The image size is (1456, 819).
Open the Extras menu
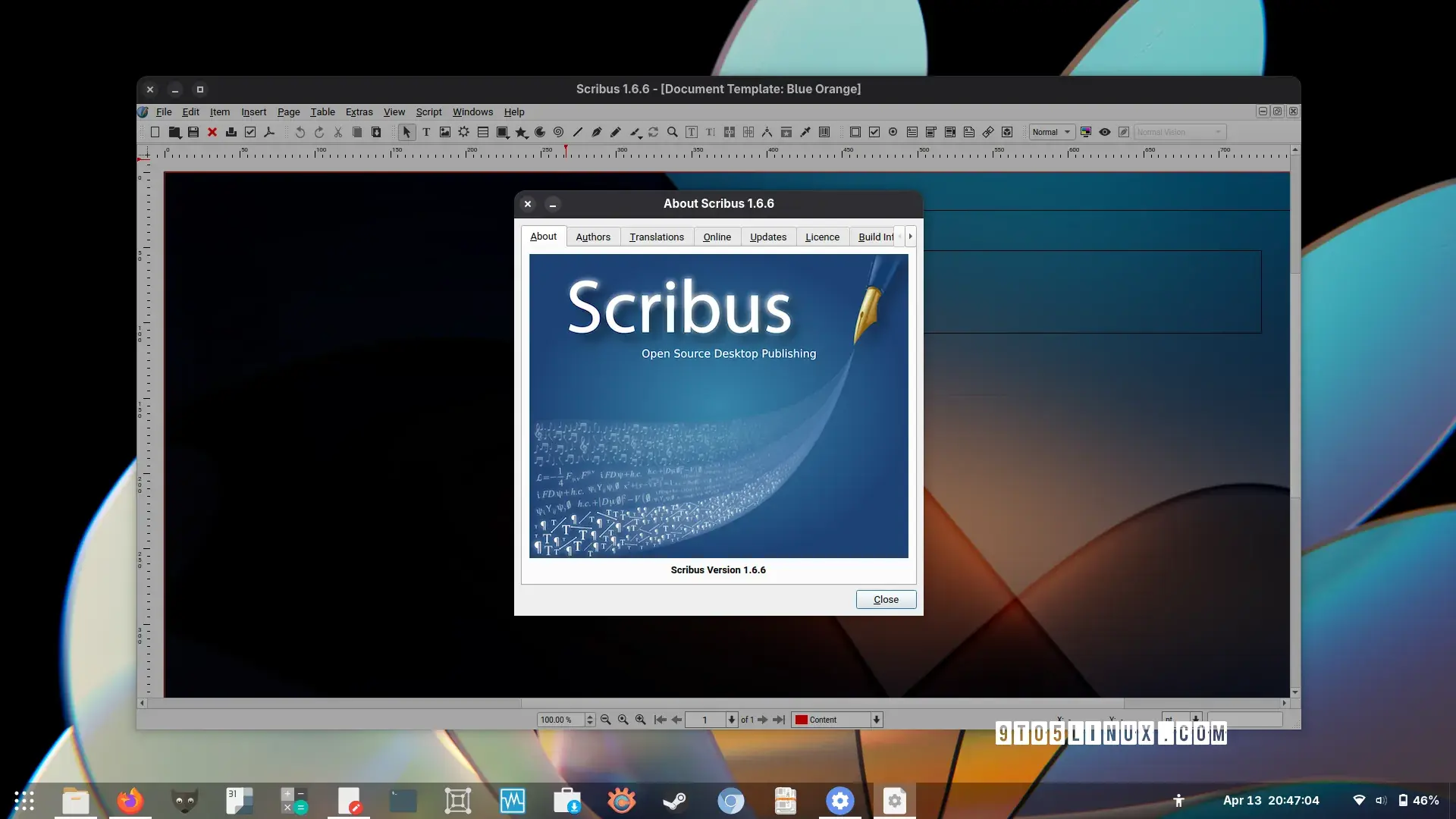click(x=359, y=111)
